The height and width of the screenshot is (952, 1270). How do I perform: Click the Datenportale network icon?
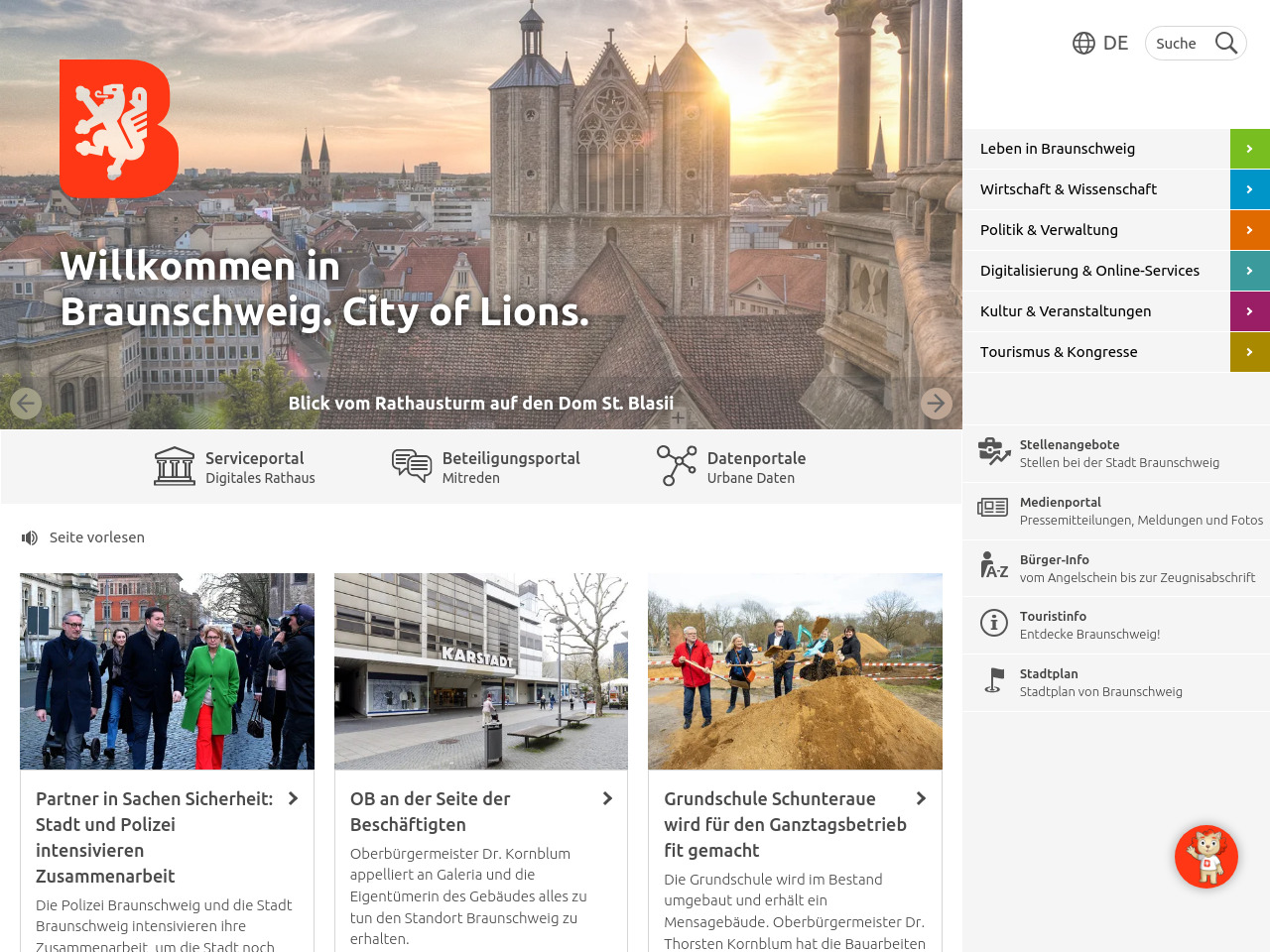[677, 466]
